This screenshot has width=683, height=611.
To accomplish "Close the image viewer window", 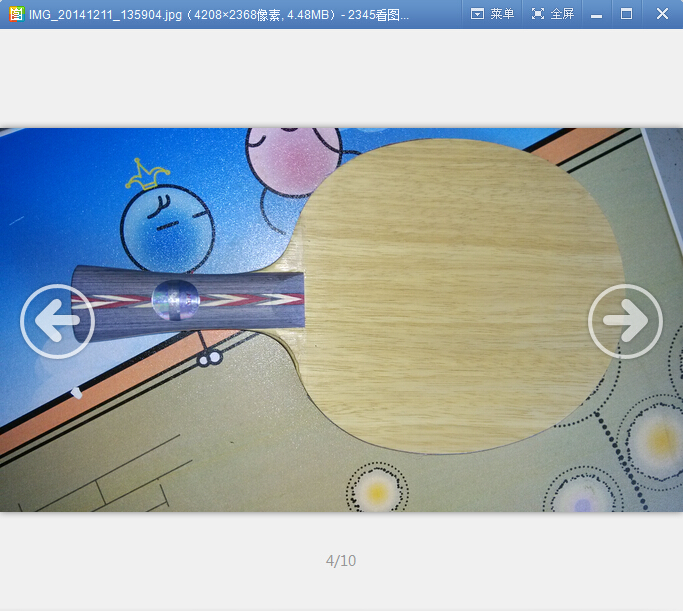I will [x=662, y=14].
